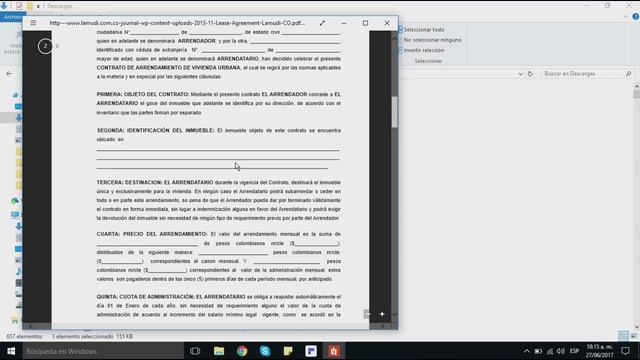Image resolution: width=640 pixels, height=360 pixels.
Task: Open Sticky Notes from the taskbar
Action: tap(288, 351)
